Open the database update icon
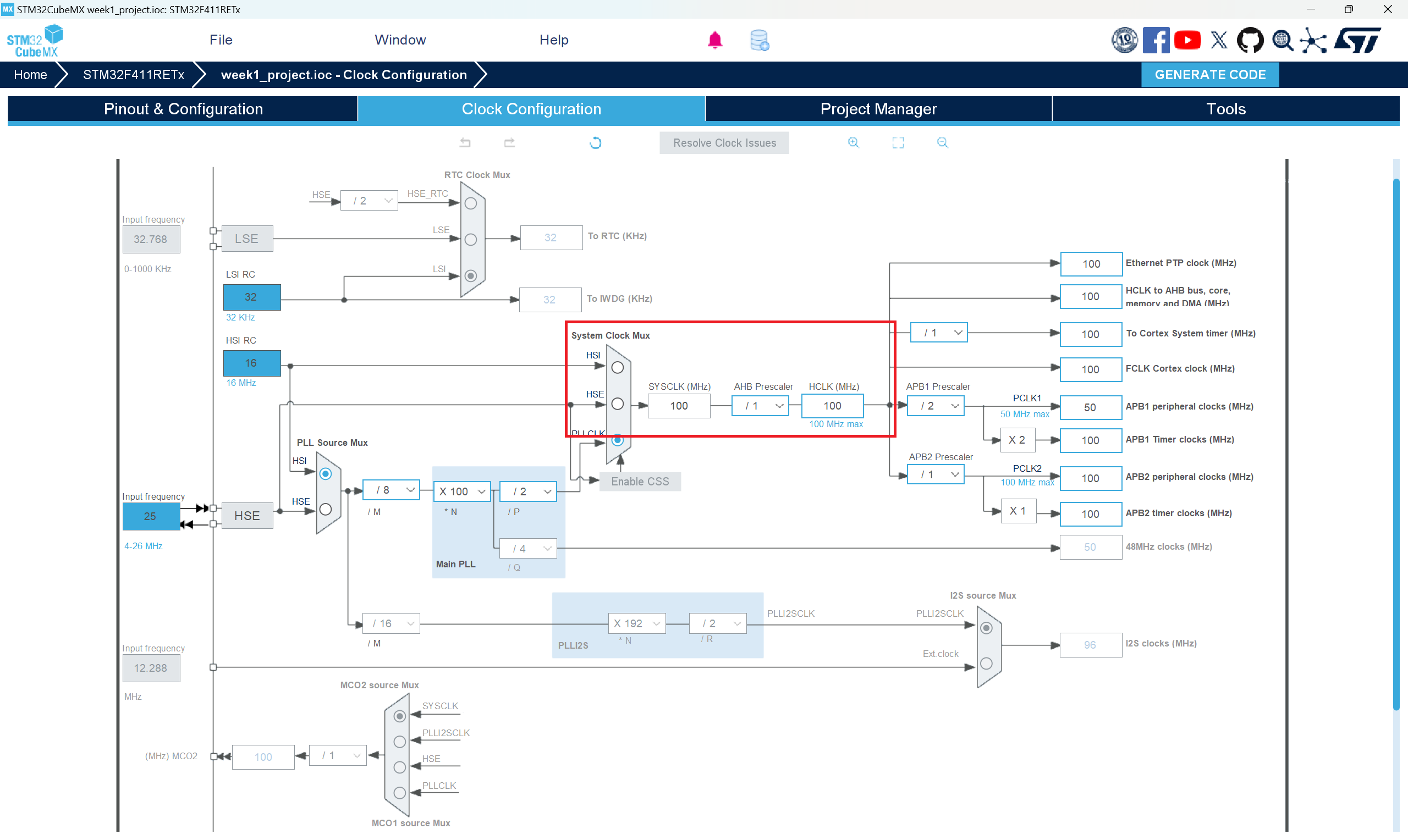This screenshot has height=840, width=1408. click(x=758, y=40)
